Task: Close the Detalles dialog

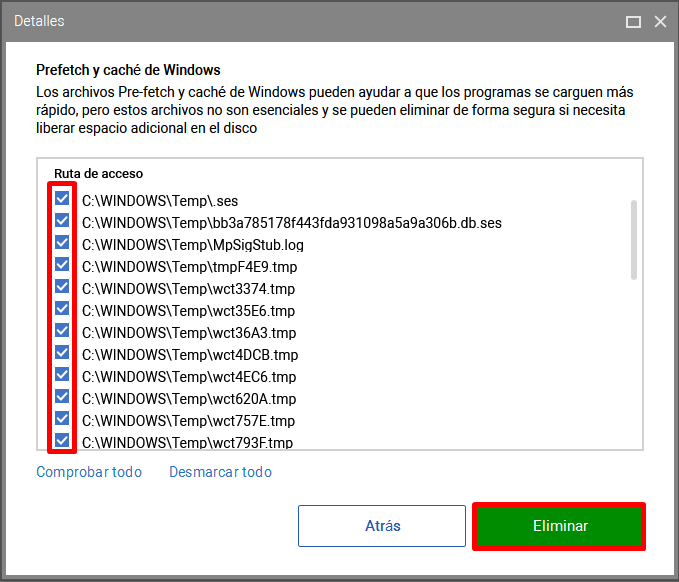Action: tap(660, 21)
